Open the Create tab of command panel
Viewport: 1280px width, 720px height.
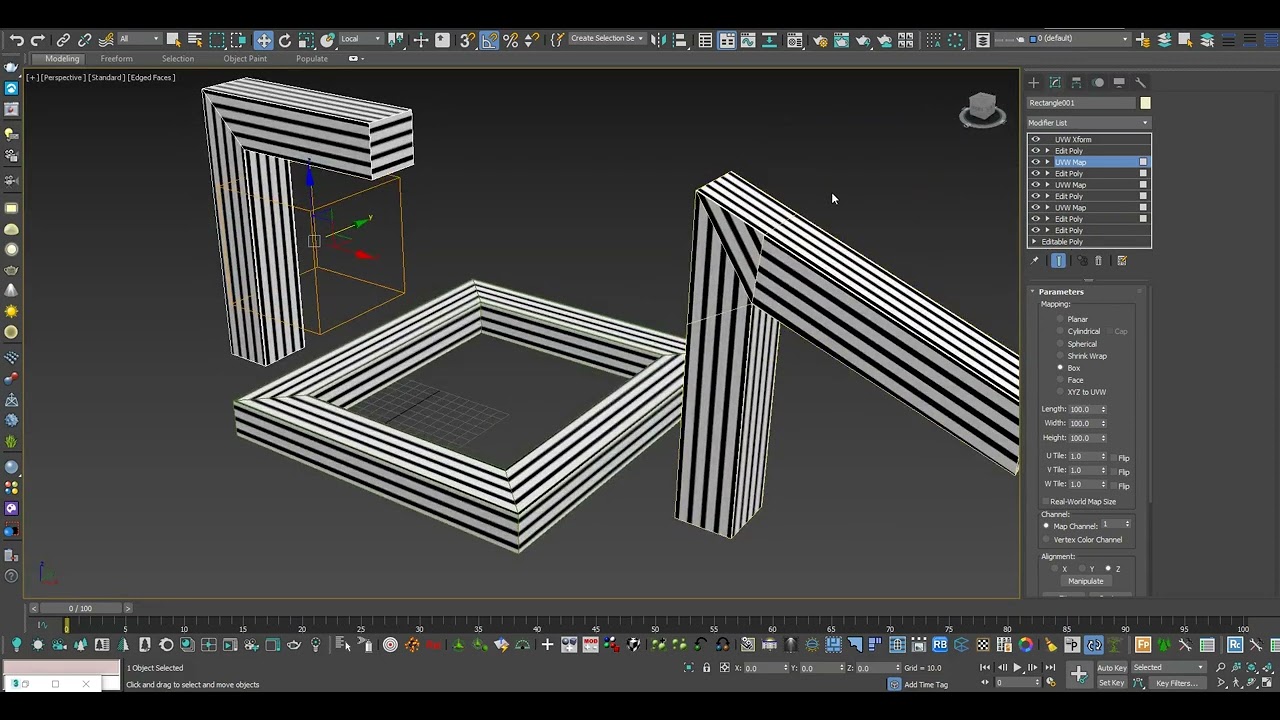click(1034, 83)
